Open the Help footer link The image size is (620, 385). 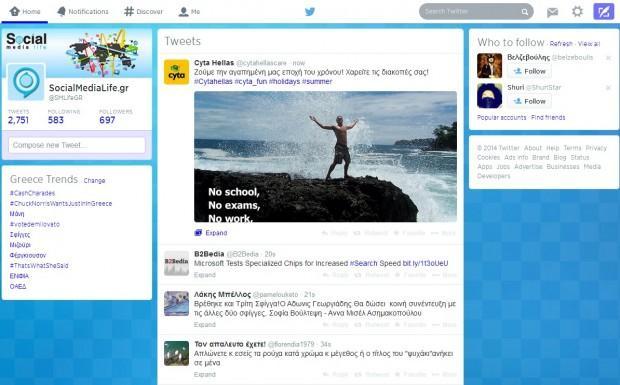point(553,148)
